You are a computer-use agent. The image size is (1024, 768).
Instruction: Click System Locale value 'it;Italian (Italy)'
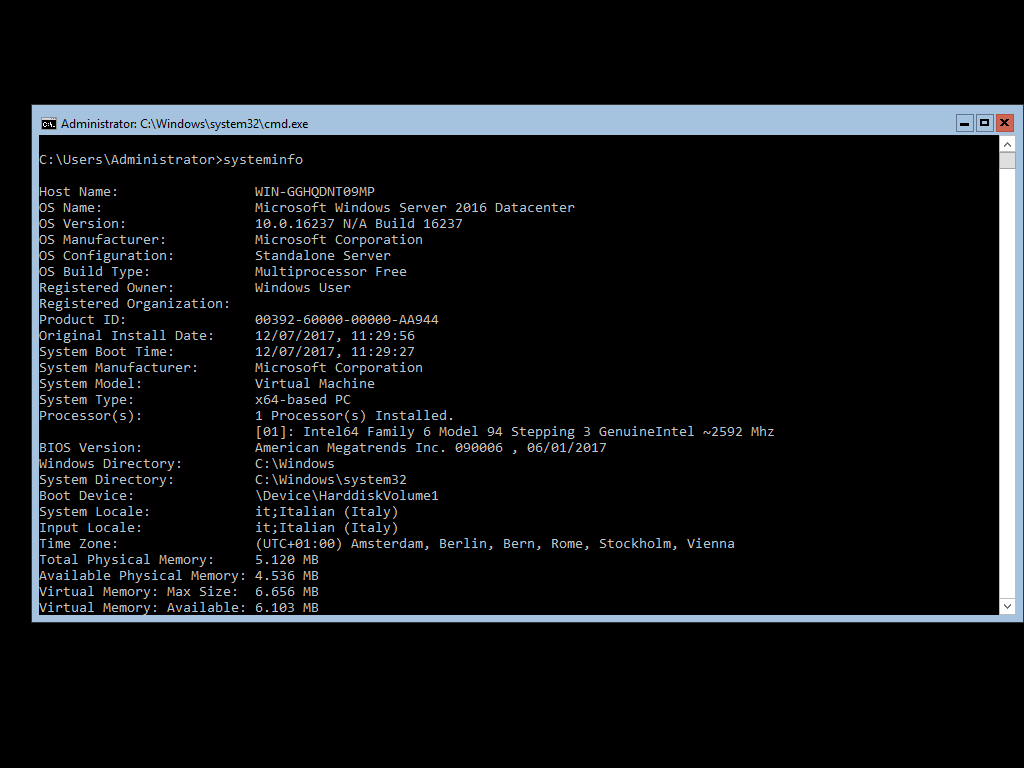tap(327, 512)
